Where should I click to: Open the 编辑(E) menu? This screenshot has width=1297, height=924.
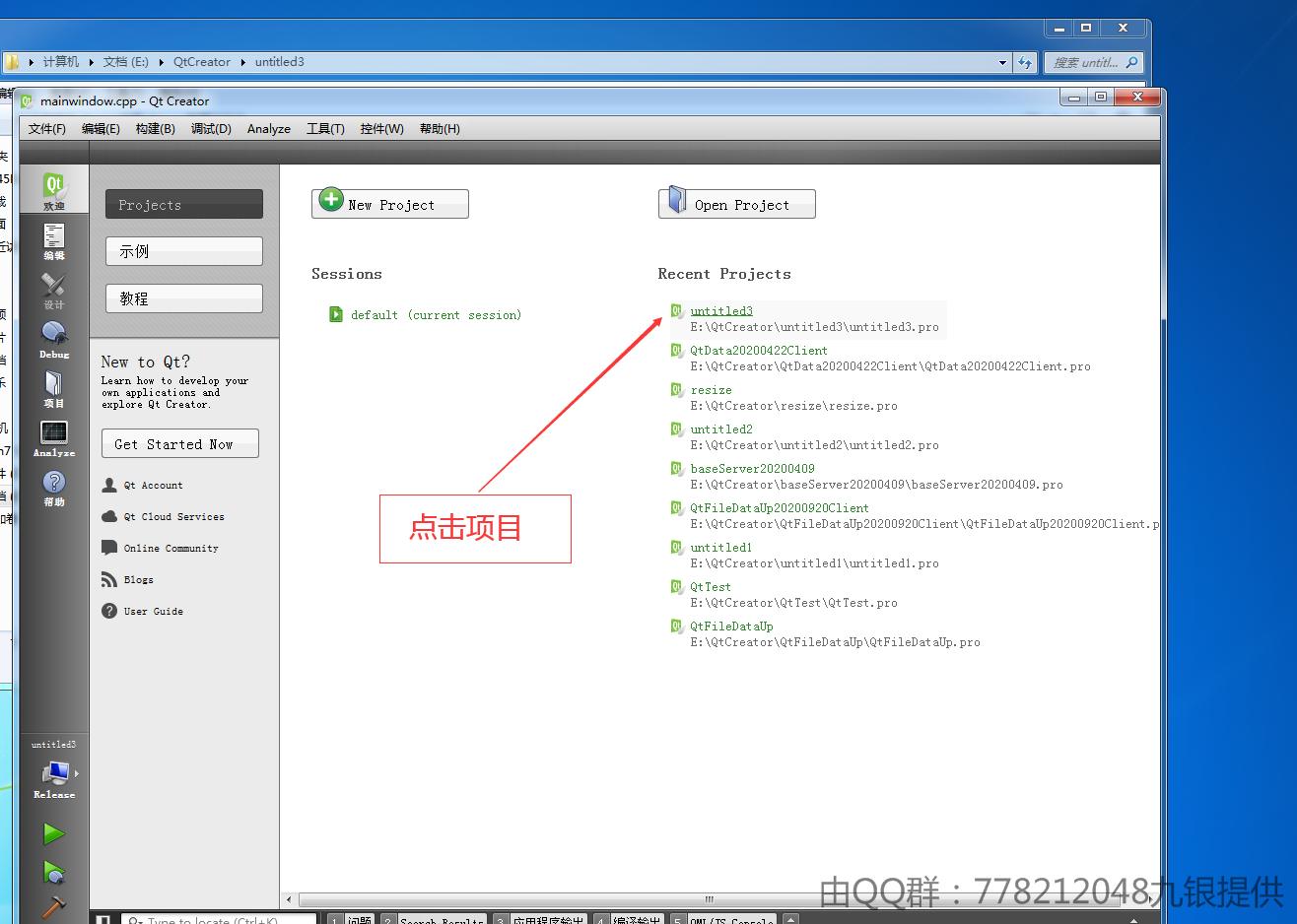101,129
